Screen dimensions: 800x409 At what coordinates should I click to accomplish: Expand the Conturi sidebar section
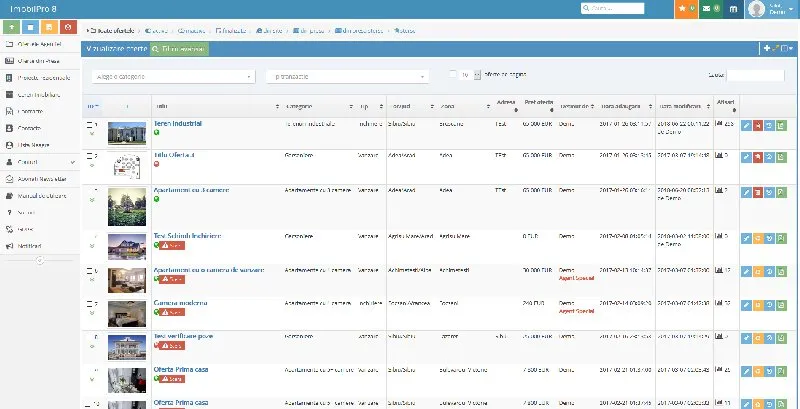click(40, 162)
